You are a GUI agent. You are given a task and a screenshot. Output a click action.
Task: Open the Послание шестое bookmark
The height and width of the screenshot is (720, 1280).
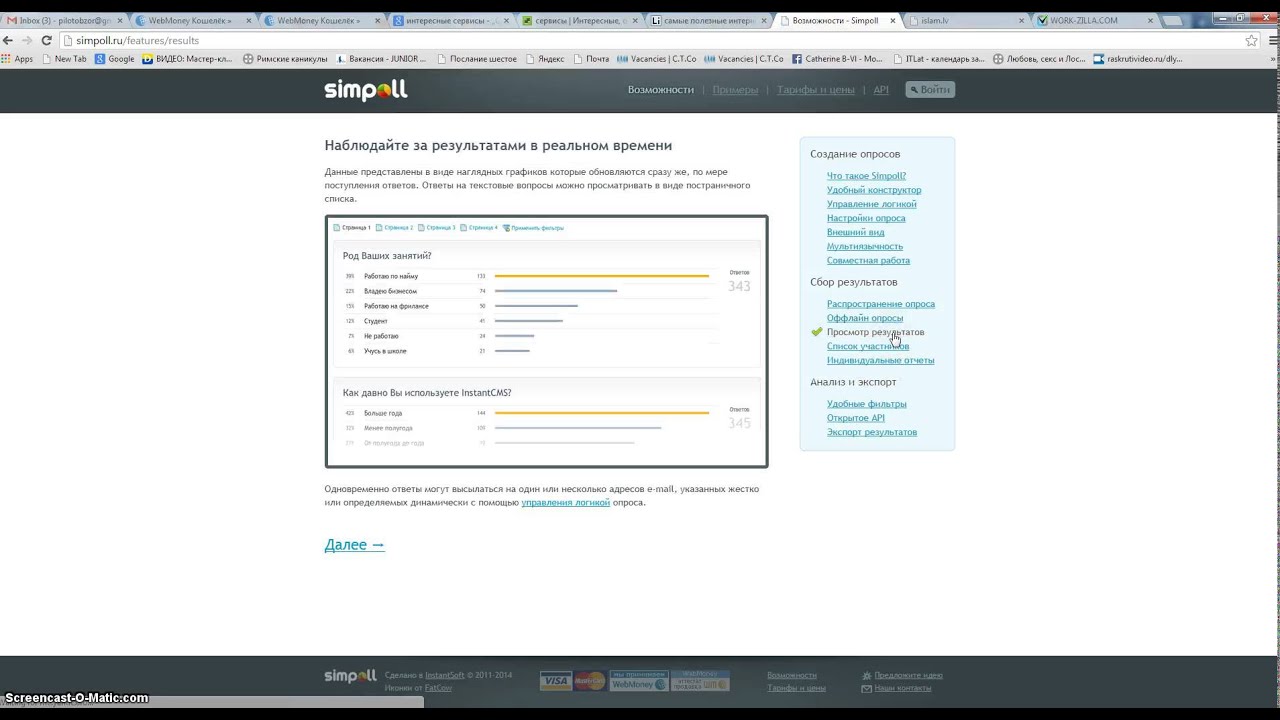click(476, 59)
